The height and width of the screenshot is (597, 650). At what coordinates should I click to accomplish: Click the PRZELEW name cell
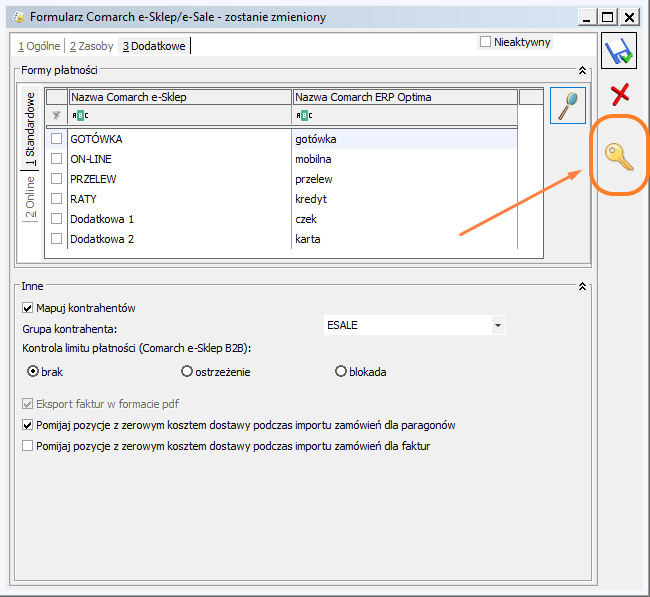[x=179, y=179]
